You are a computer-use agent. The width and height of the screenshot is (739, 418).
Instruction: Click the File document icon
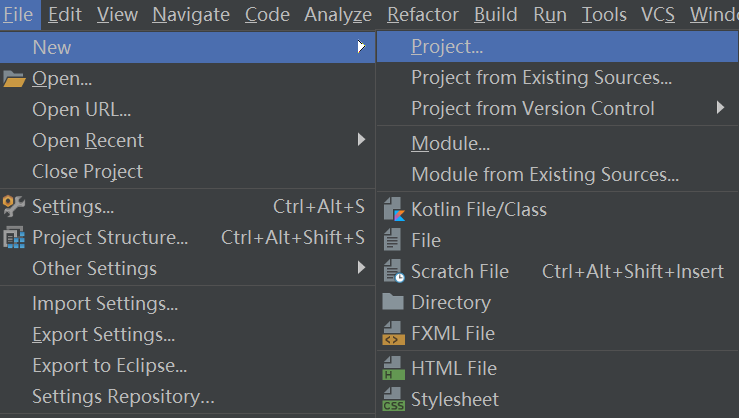394,241
